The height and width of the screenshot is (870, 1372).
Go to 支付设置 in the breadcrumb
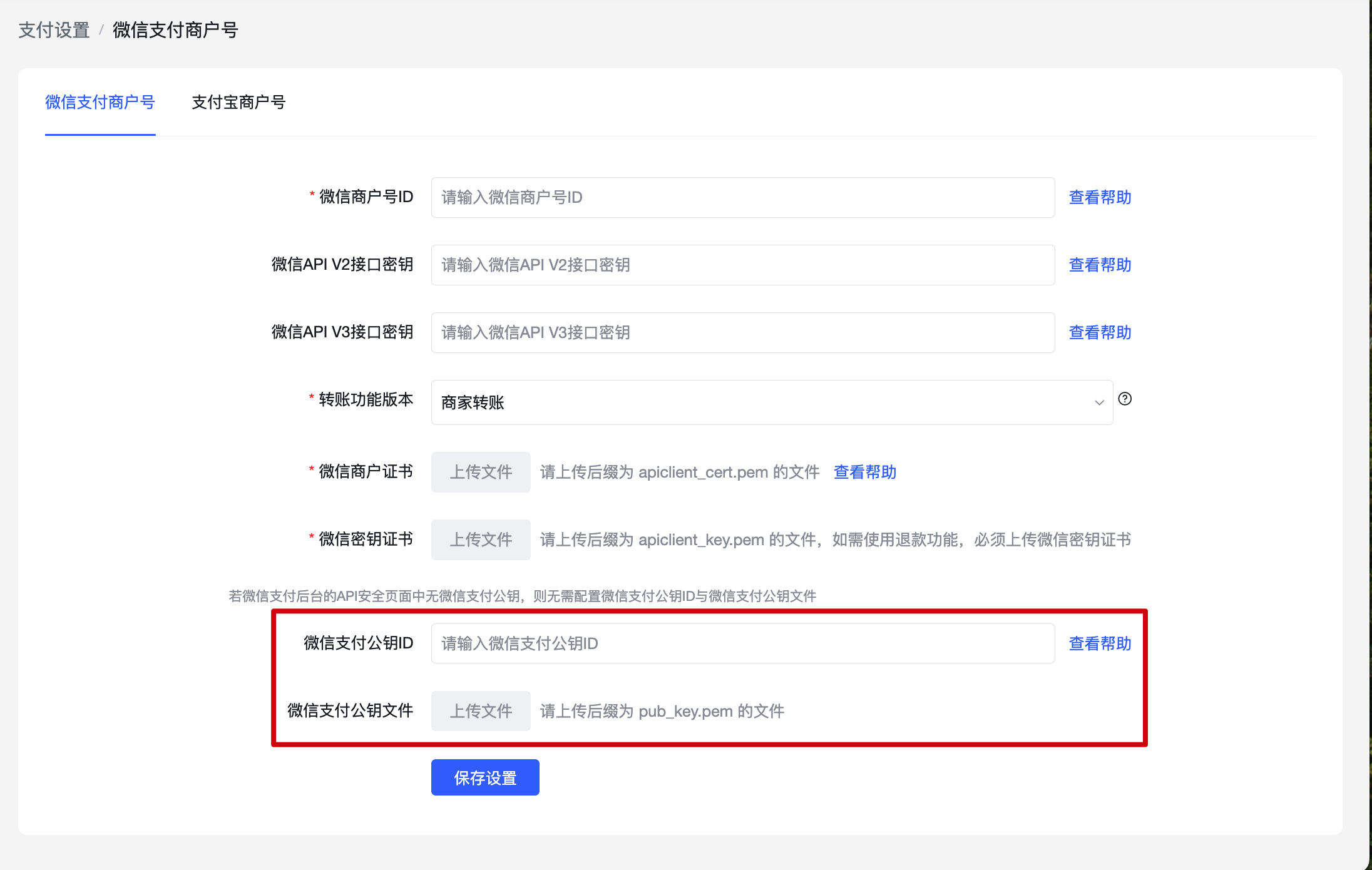tap(54, 30)
